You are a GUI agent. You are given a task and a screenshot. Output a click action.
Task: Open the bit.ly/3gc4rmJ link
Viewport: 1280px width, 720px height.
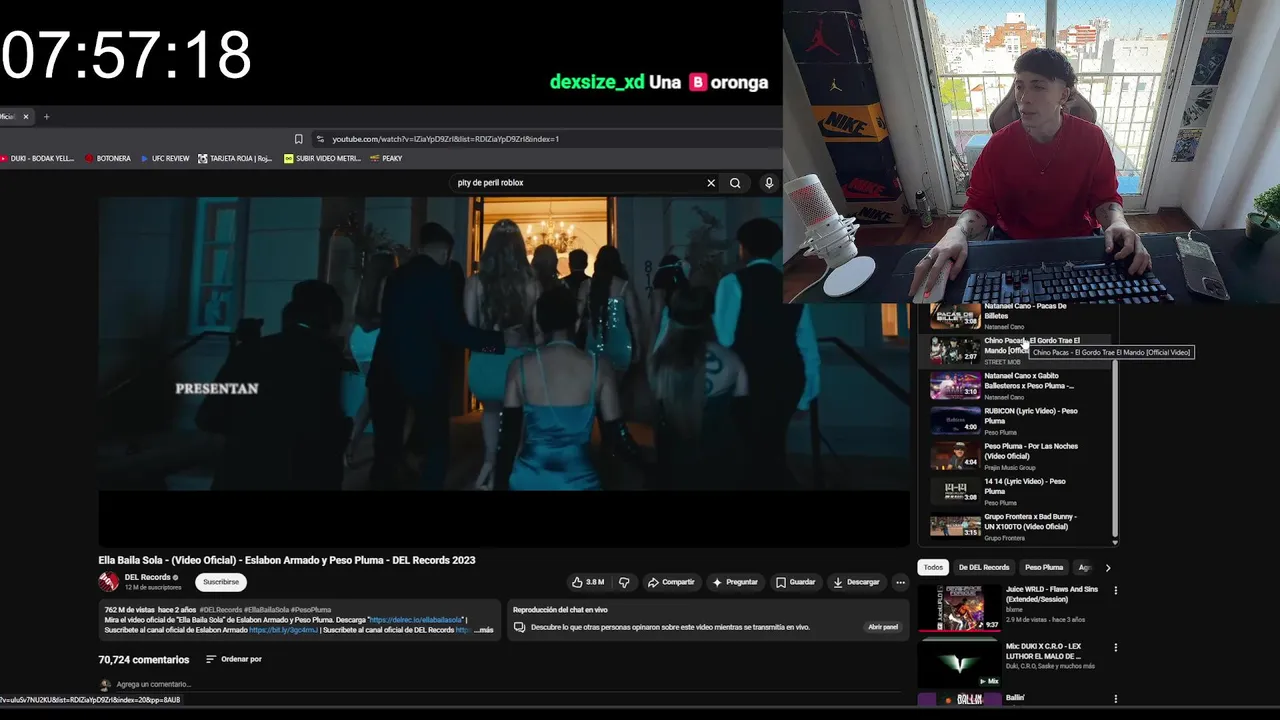(283, 630)
